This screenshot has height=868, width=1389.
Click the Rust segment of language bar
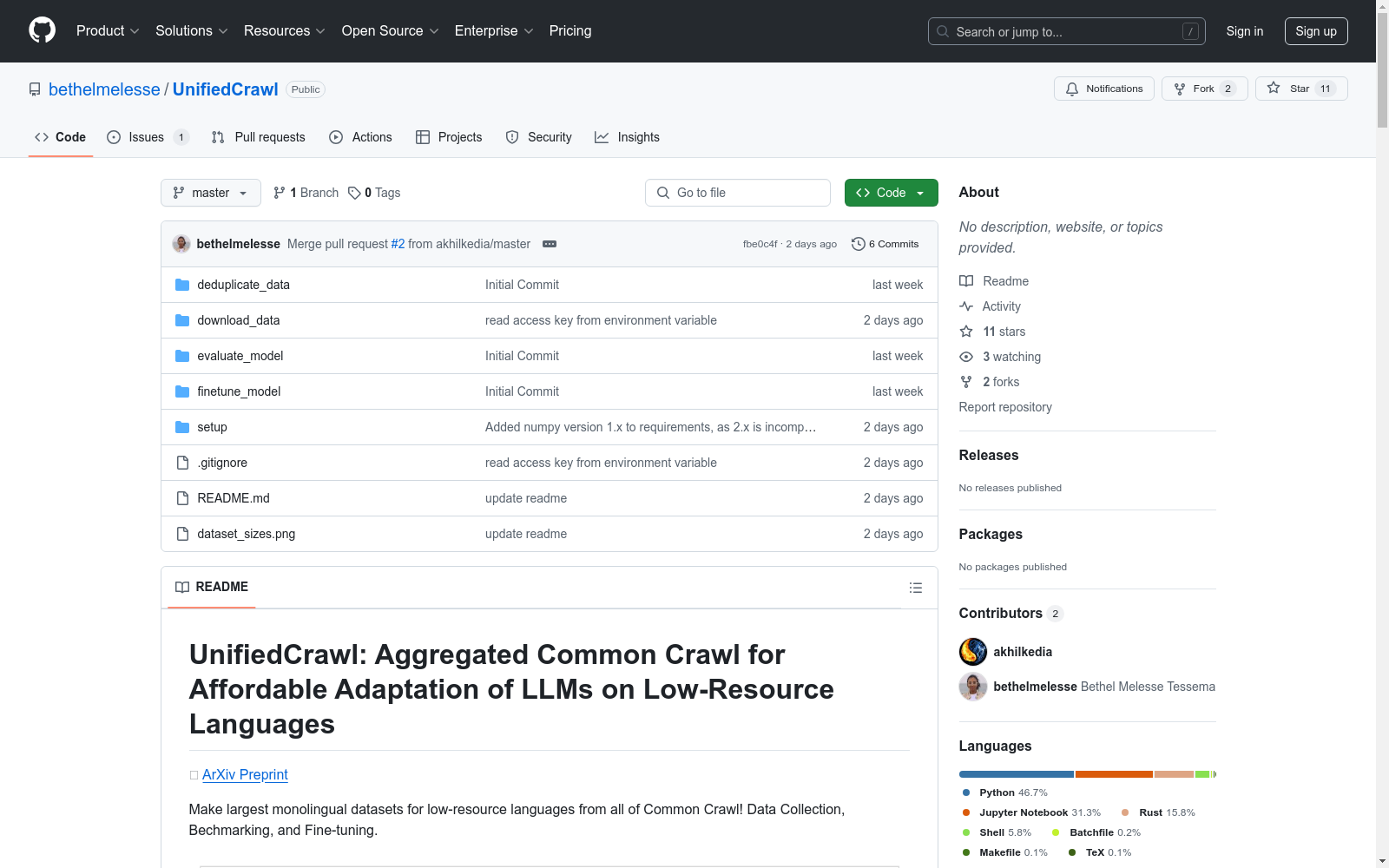(x=1174, y=774)
